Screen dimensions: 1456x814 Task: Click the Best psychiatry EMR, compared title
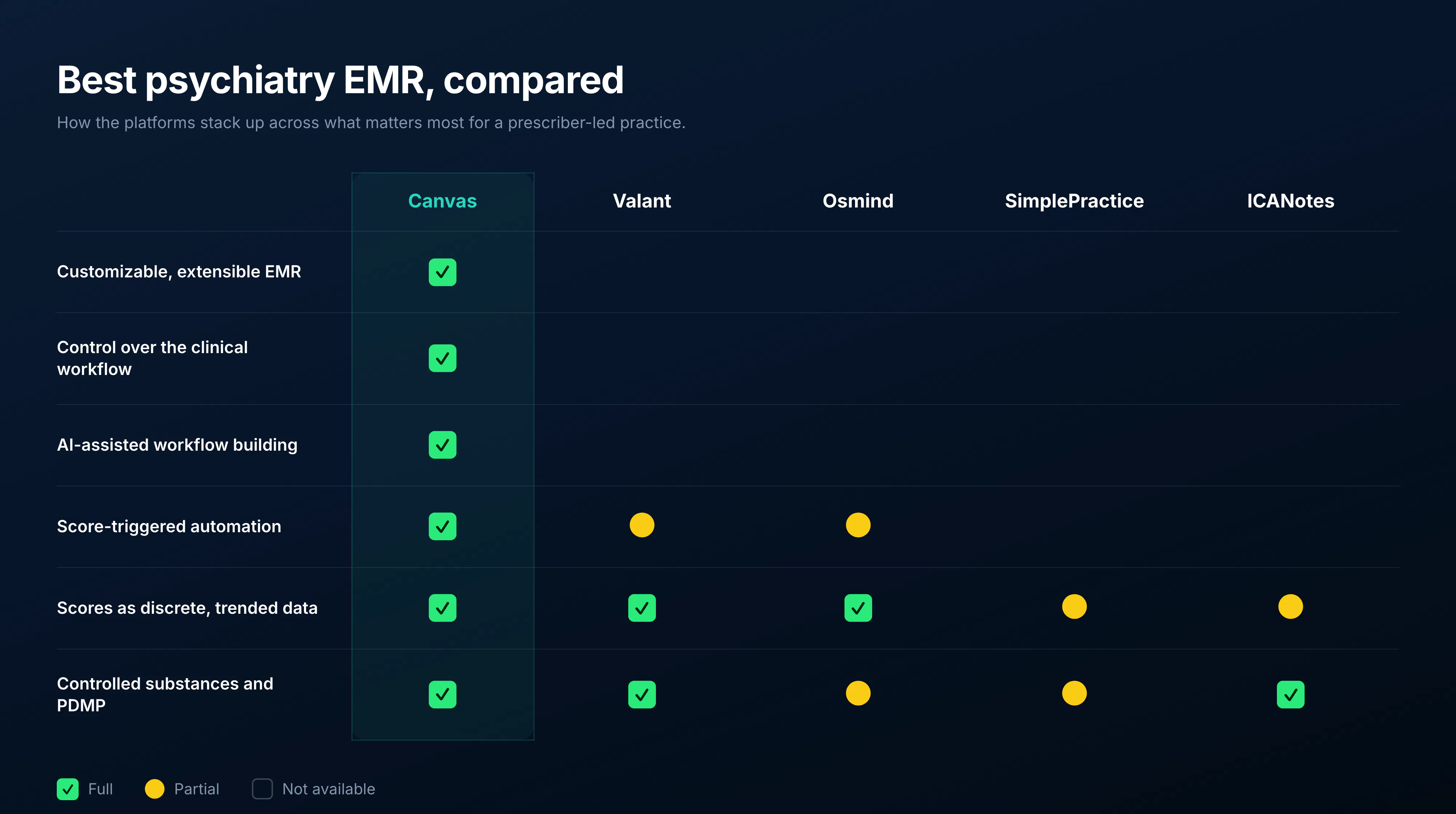click(x=340, y=80)
